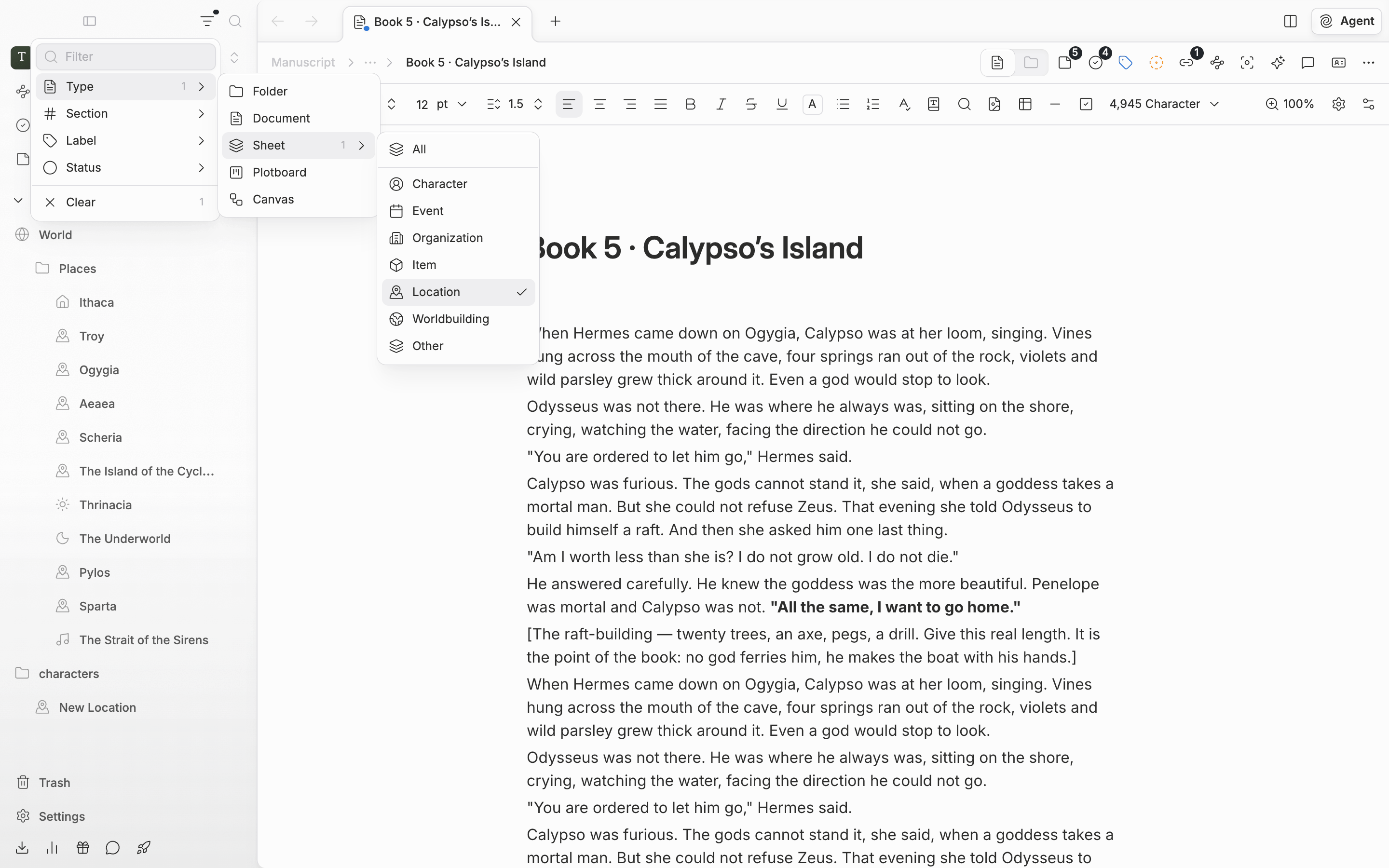
Task: Open the tags icon in header
Action: click(x=1126, y=63)
